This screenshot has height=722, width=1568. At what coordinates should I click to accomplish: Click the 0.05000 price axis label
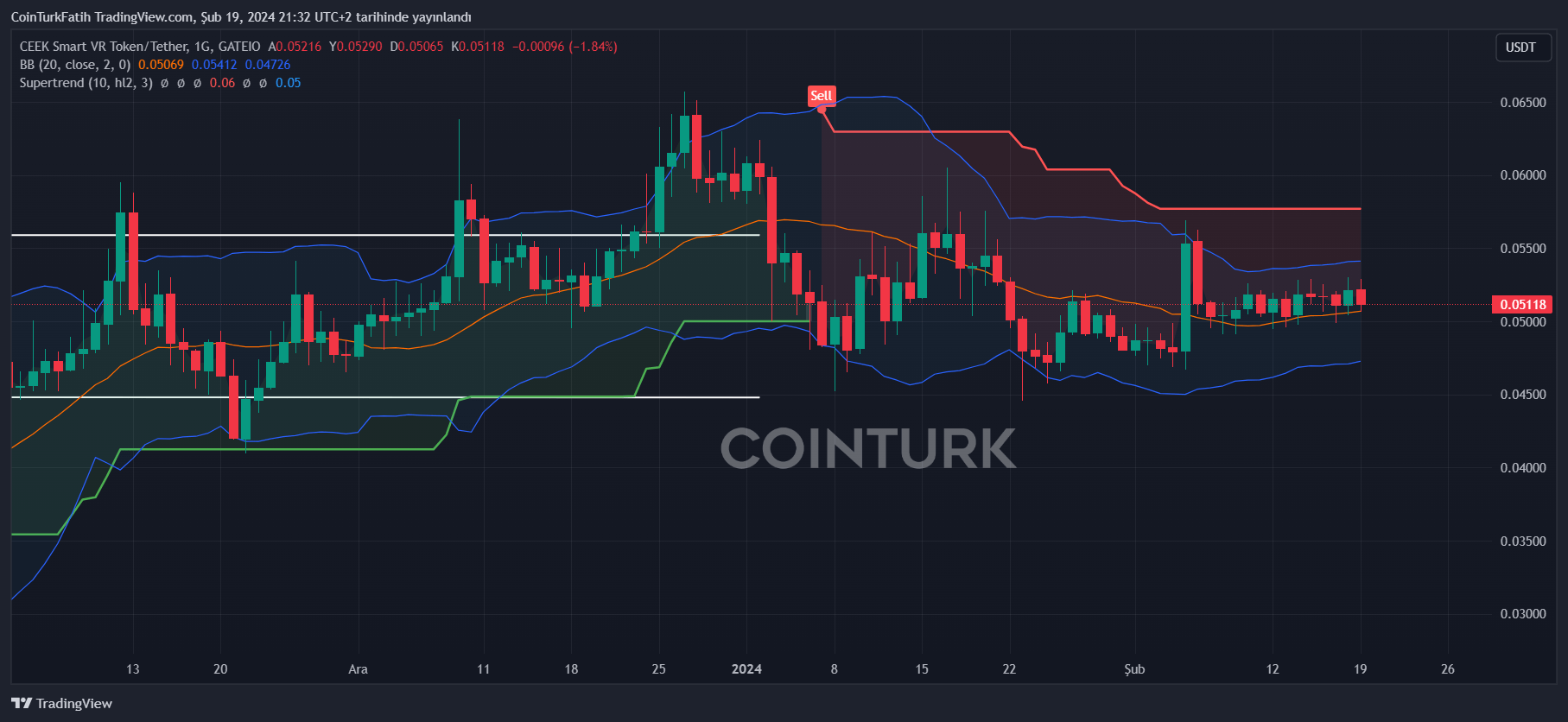1522,322
